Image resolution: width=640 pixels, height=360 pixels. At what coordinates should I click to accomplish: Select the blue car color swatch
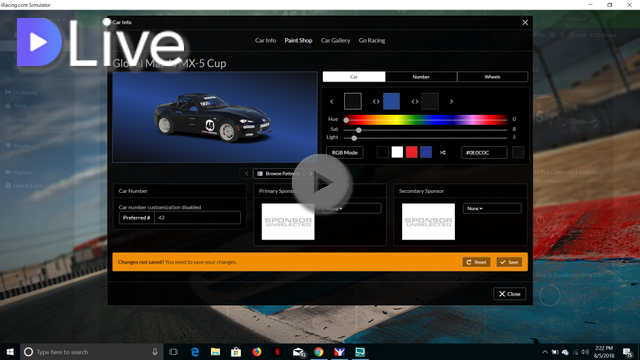click(391, 101)
